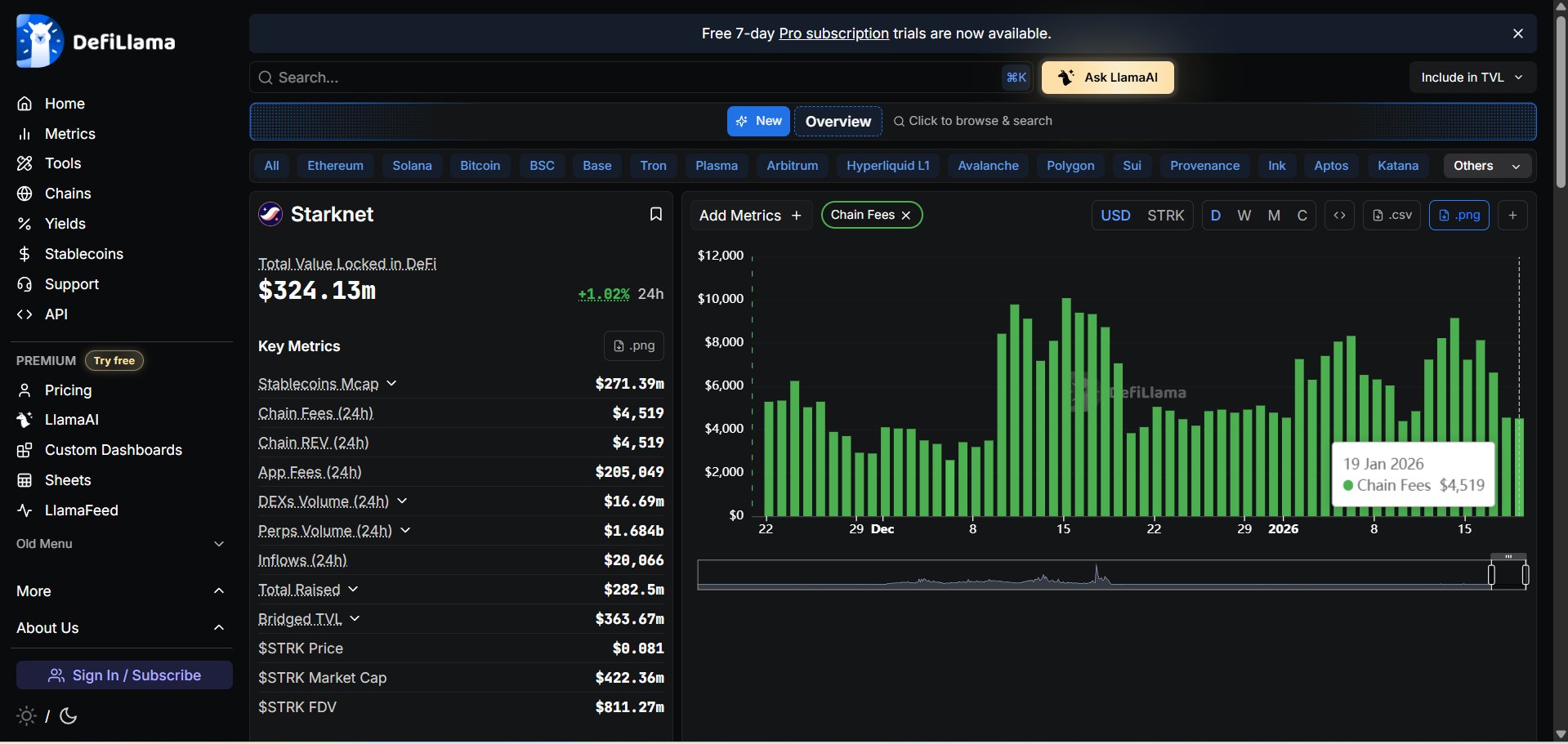Select monthly (M) chart grouping
1568x744 pixels.
tap(1273, 216)
